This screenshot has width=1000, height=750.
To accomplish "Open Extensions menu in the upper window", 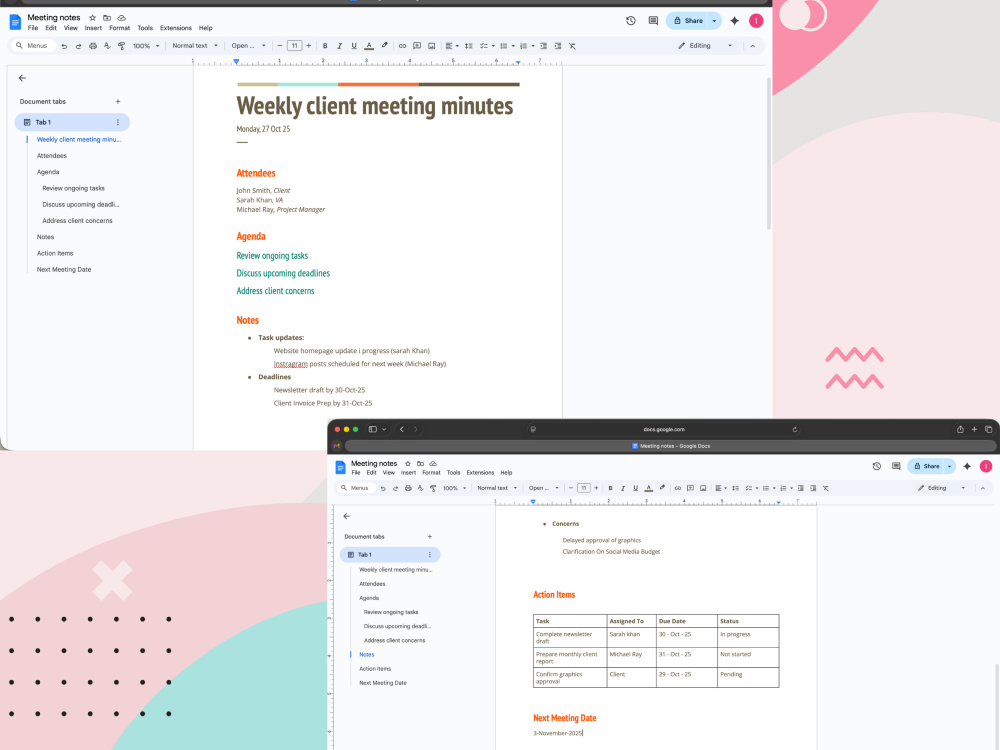I will (175, 28).
